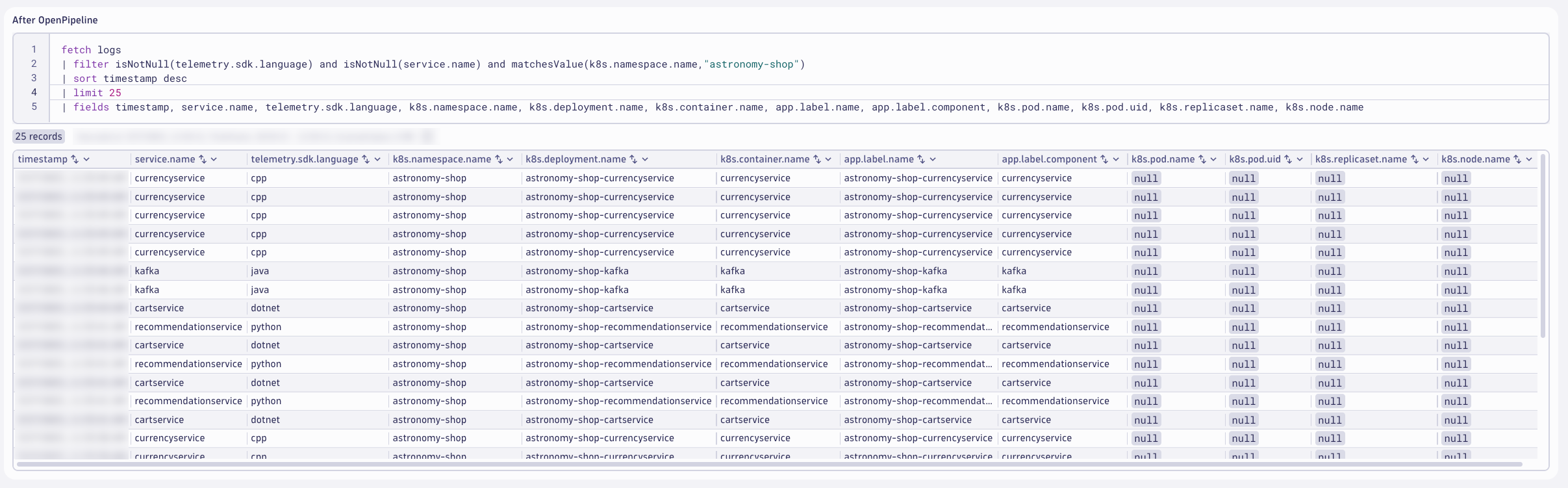This screenshot has height=488, width=1568.
Task: Expand the k8s.node.name column chevron
Action: (1529, 159)
